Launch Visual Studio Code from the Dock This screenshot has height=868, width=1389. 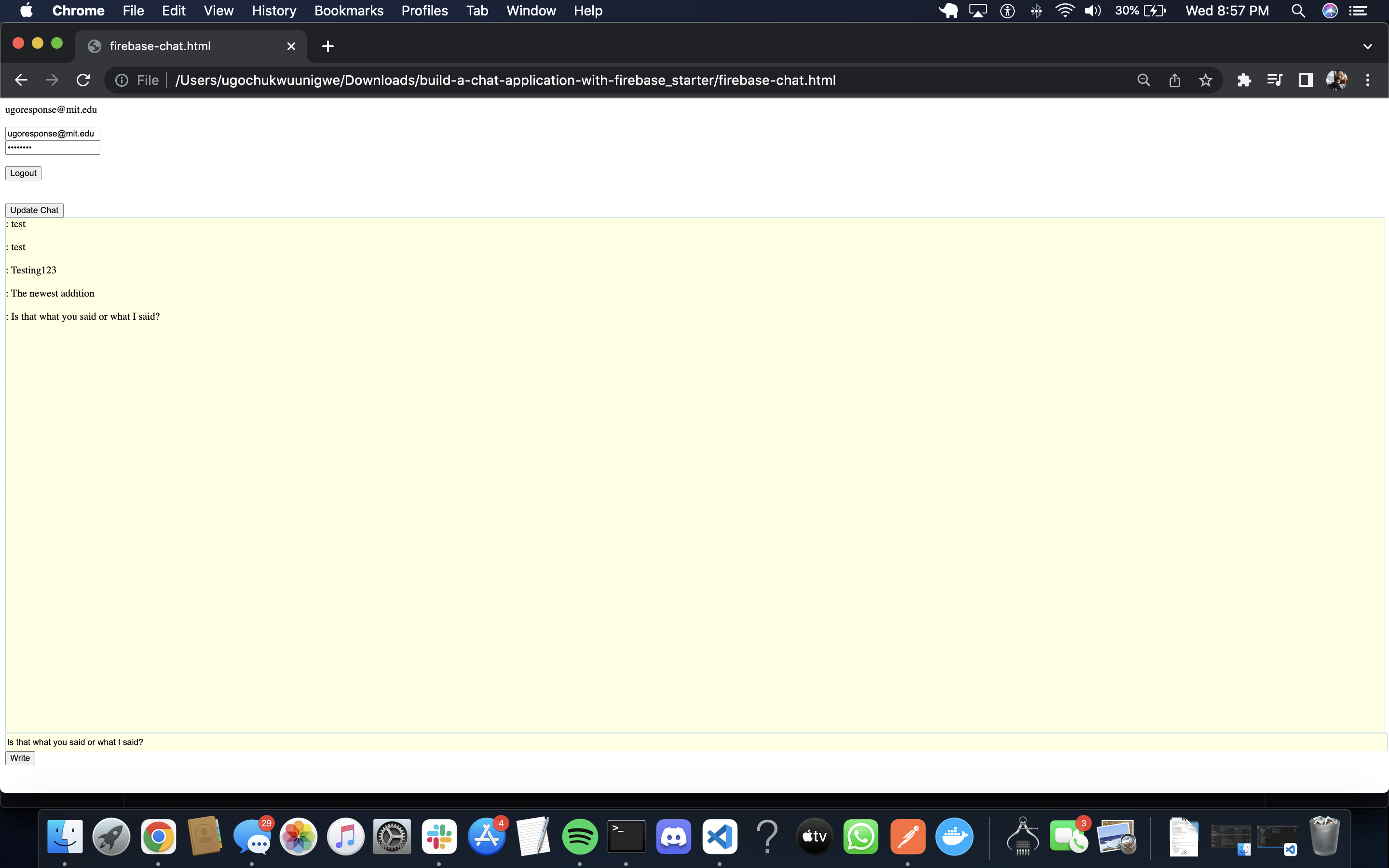point(720,837)
